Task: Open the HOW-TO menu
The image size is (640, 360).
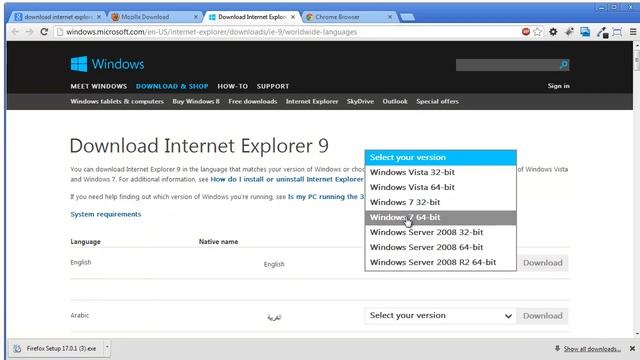Action: coord(233,86)
